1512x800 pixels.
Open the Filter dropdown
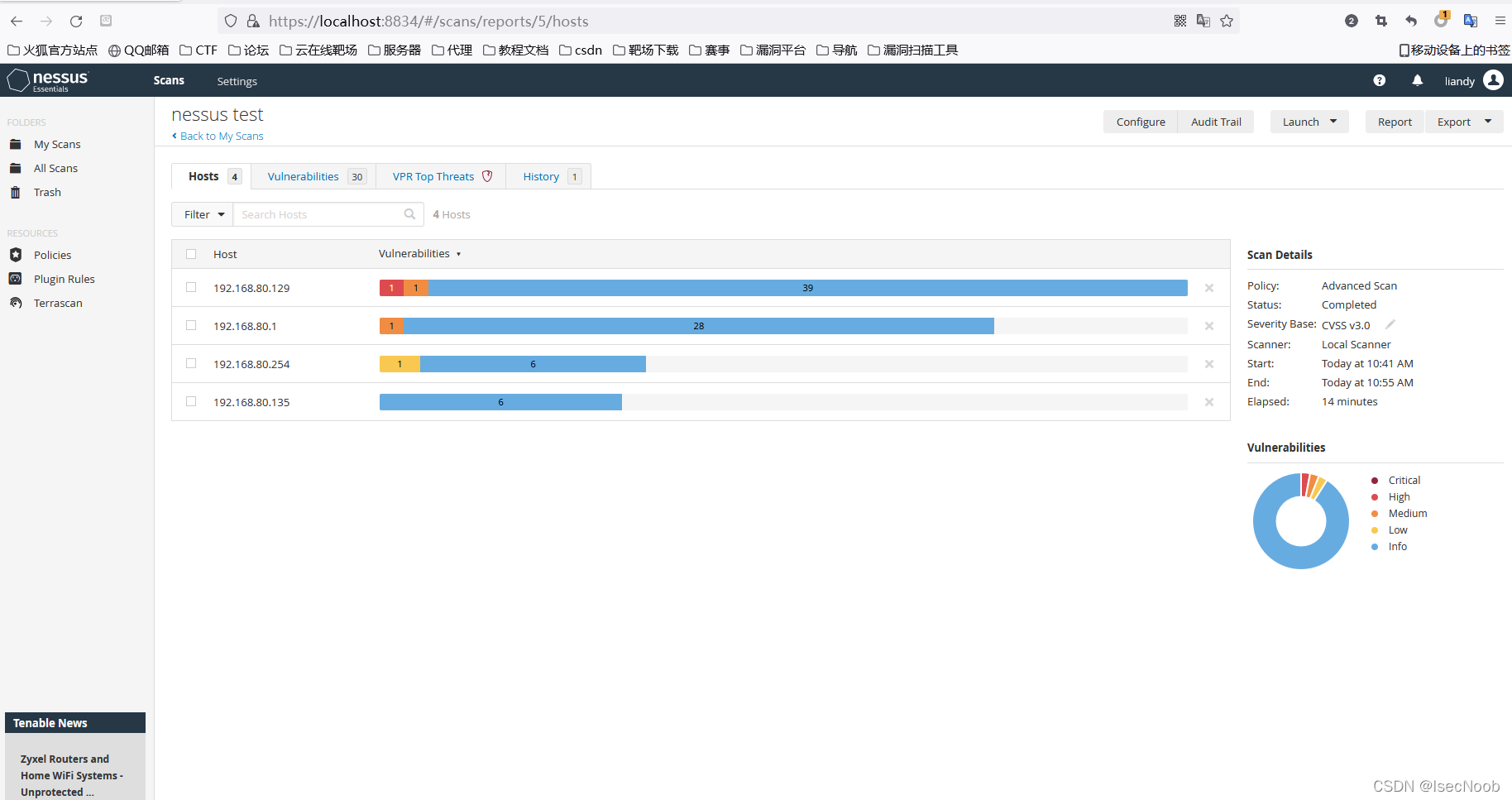coord(203,214)
